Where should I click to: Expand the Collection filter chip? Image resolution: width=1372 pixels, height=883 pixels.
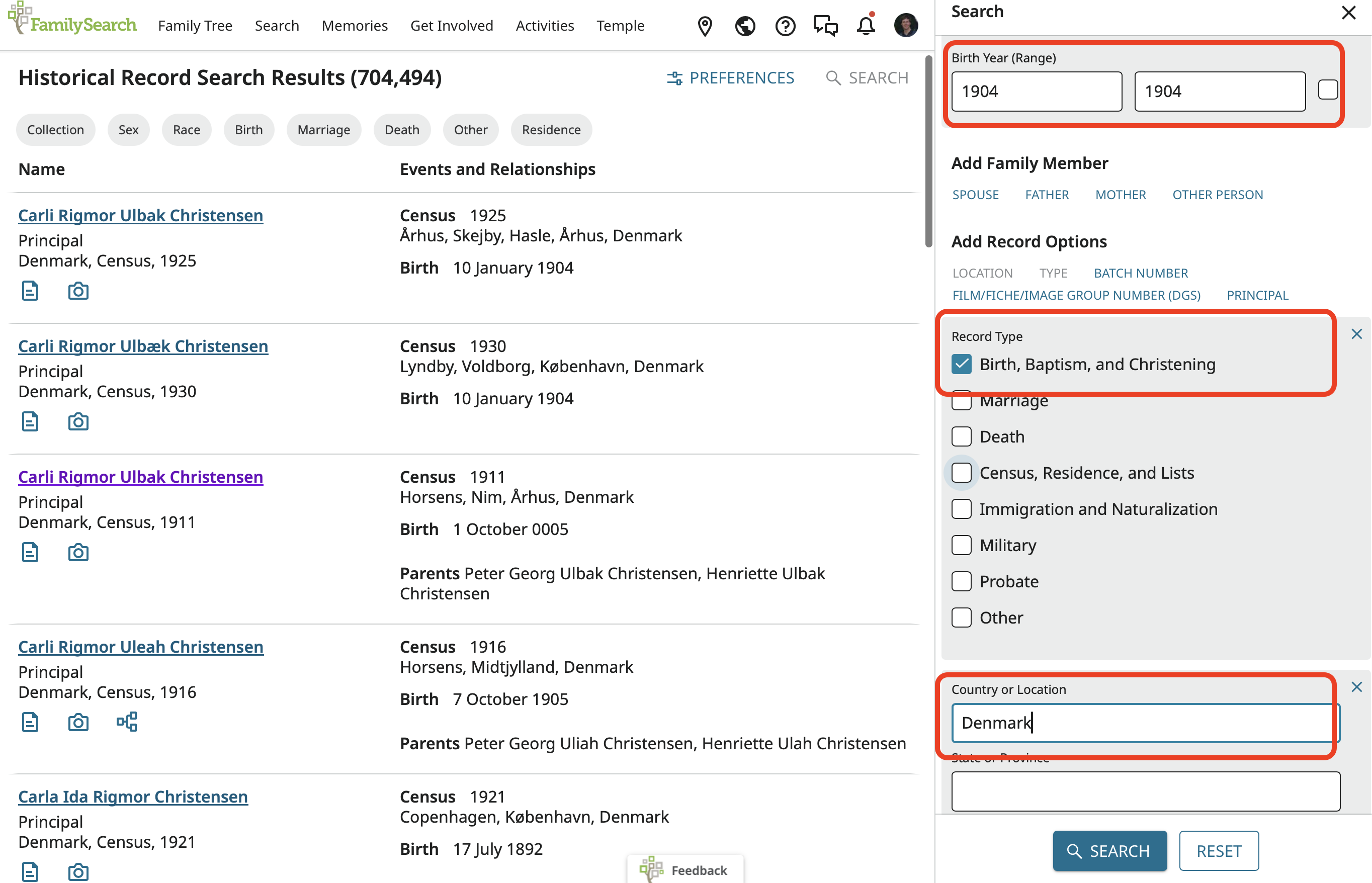(x=56, y=130)
